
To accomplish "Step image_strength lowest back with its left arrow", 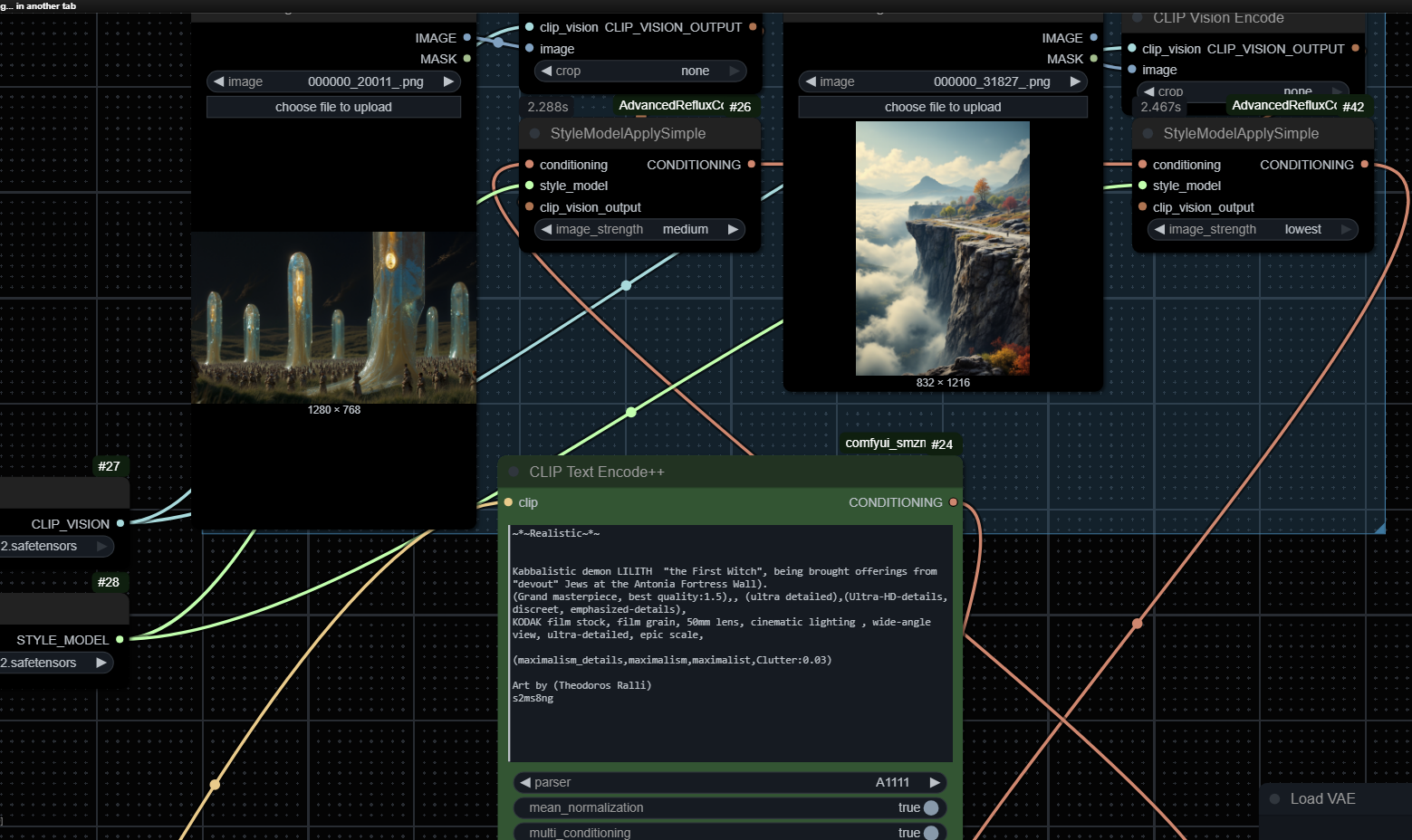I will pyautogui.click(x=1159, y=229).
